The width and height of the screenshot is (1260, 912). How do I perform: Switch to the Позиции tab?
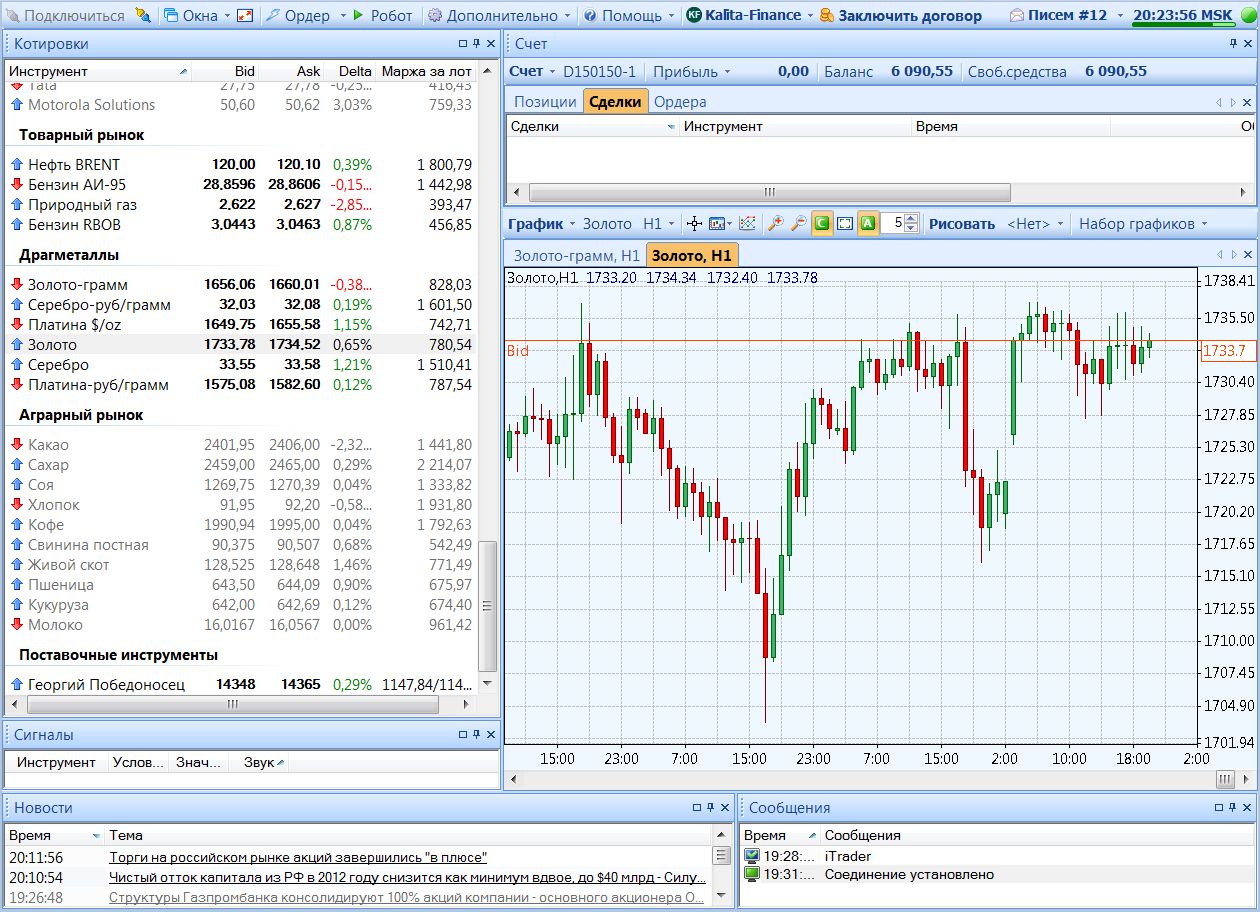[544, 101]
